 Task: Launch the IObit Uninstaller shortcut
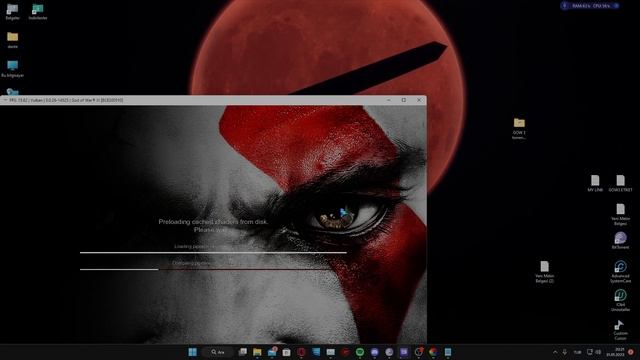620,300
